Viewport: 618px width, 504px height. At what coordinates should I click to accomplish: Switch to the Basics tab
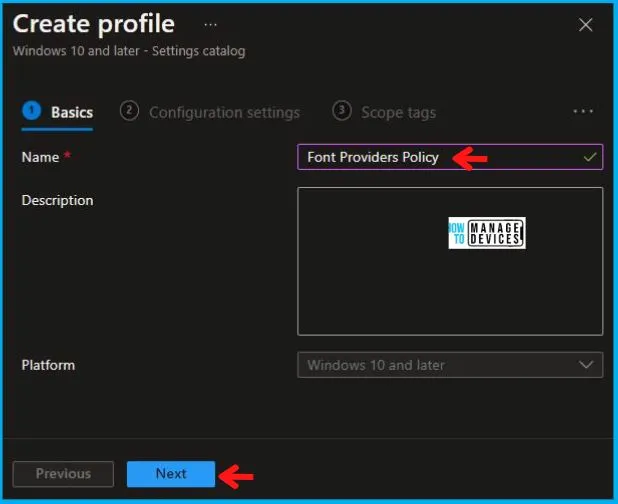(x=72, y=112)
